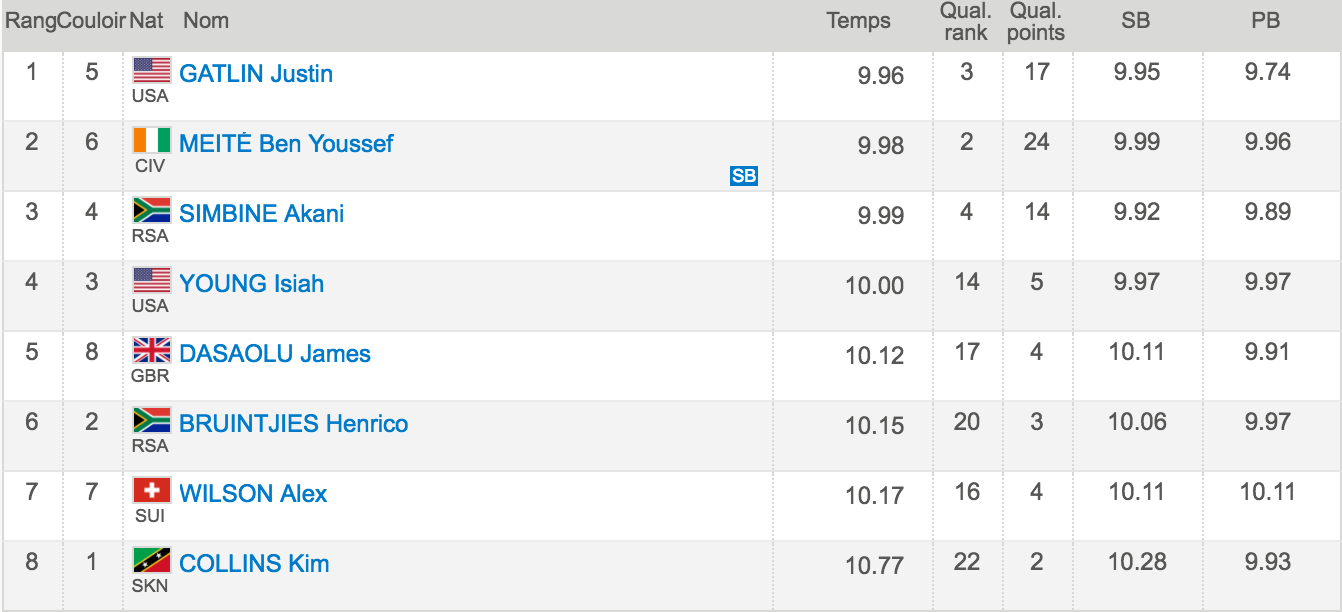Click the PB column header
This screenshot has width=1342, height=612.
point(1266,21)
